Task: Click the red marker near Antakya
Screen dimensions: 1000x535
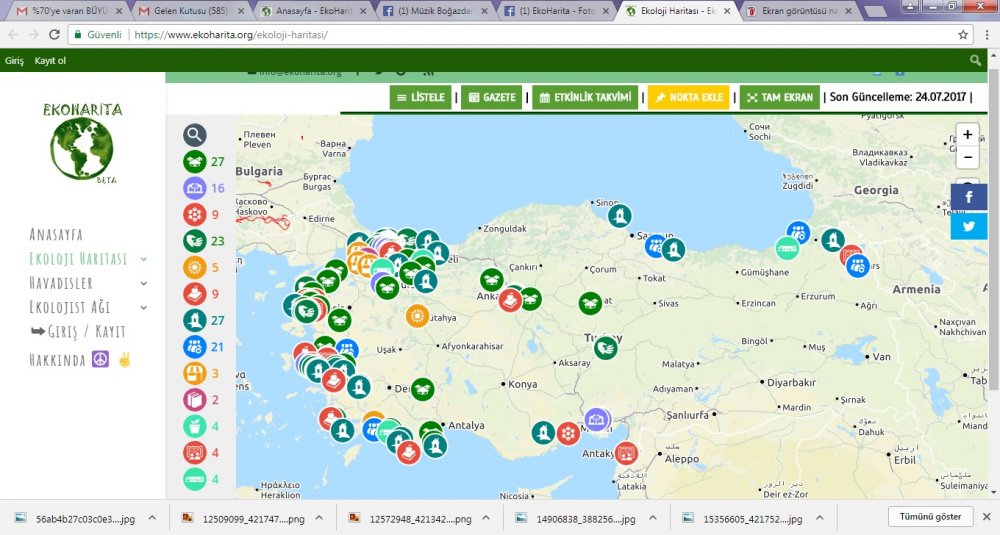Action: point(626,453)
